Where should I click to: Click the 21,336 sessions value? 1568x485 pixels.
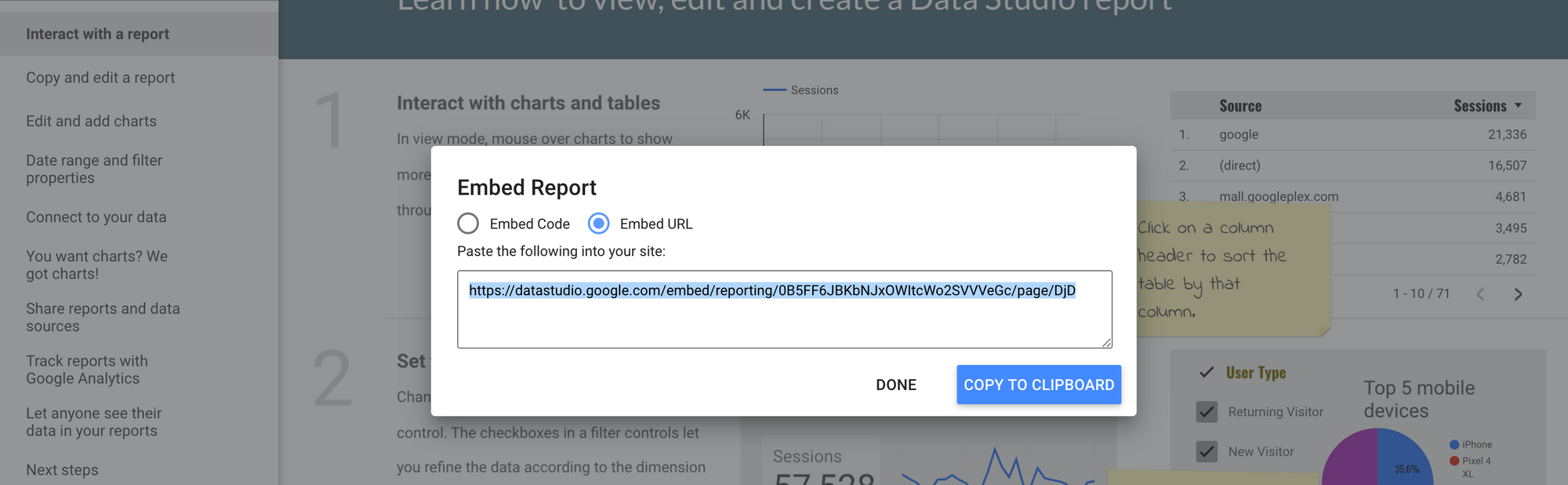click(x=1507, y=134)
